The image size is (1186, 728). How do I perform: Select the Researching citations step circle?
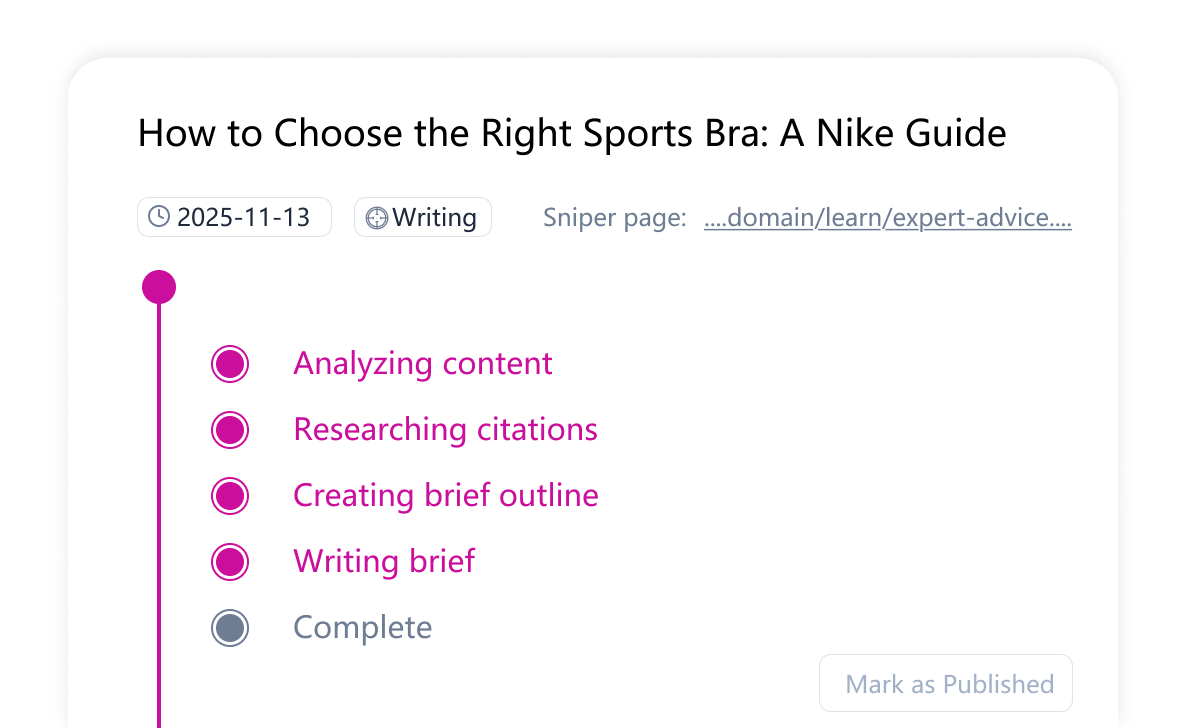(x=230, y=430)
